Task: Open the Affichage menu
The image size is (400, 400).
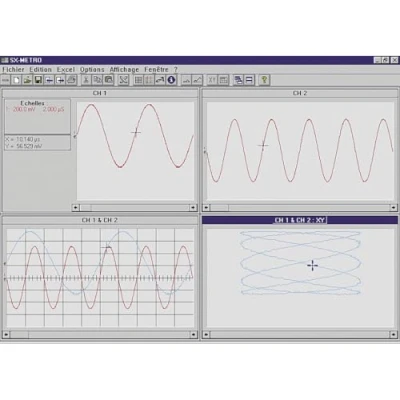Action: pos(124,69)
